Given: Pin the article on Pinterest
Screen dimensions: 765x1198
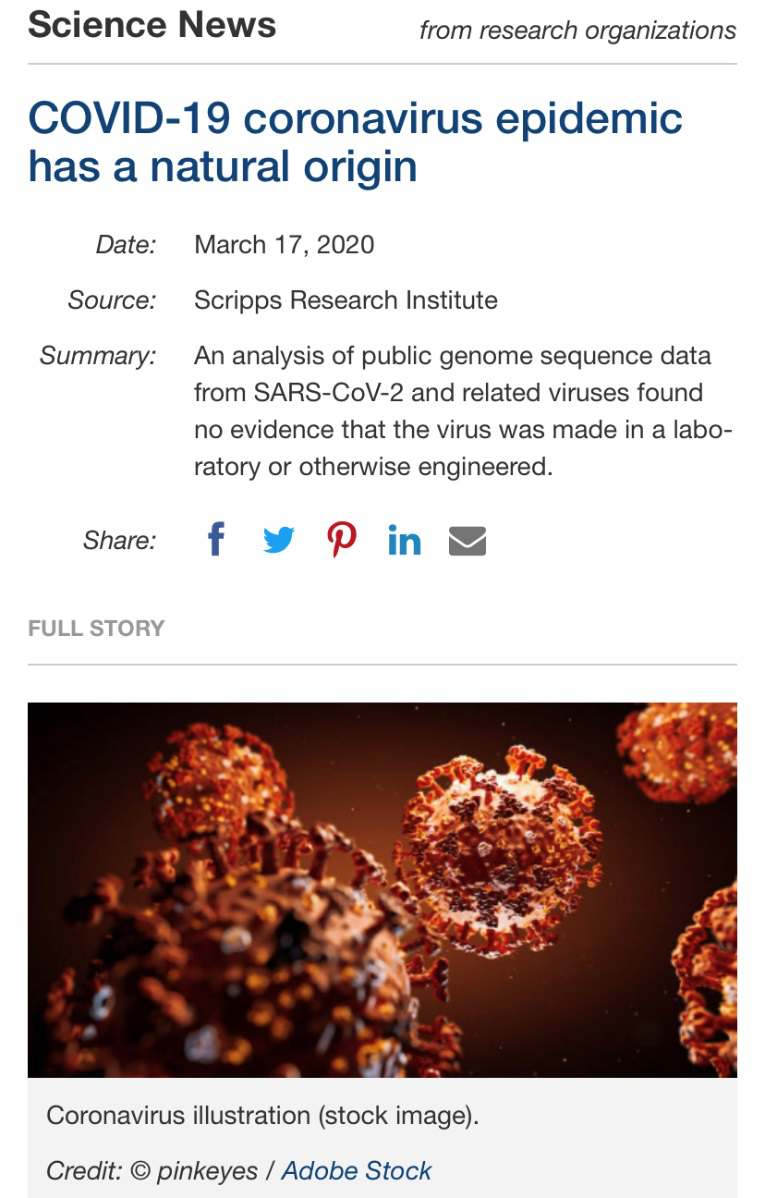Looking at the screenshot, I should 342,540.
